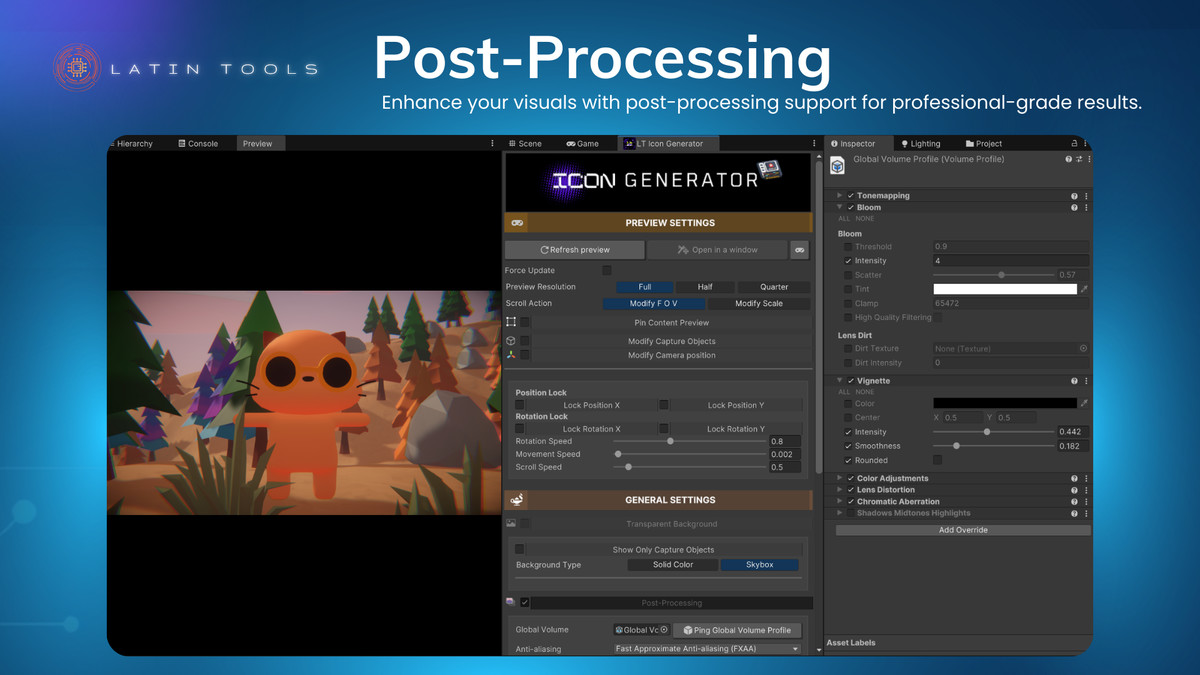Choose Solid Color background type
Image resolution: width=1200 pixels, height=675 pixels.
pyautogui.click(x=673, y=565)
